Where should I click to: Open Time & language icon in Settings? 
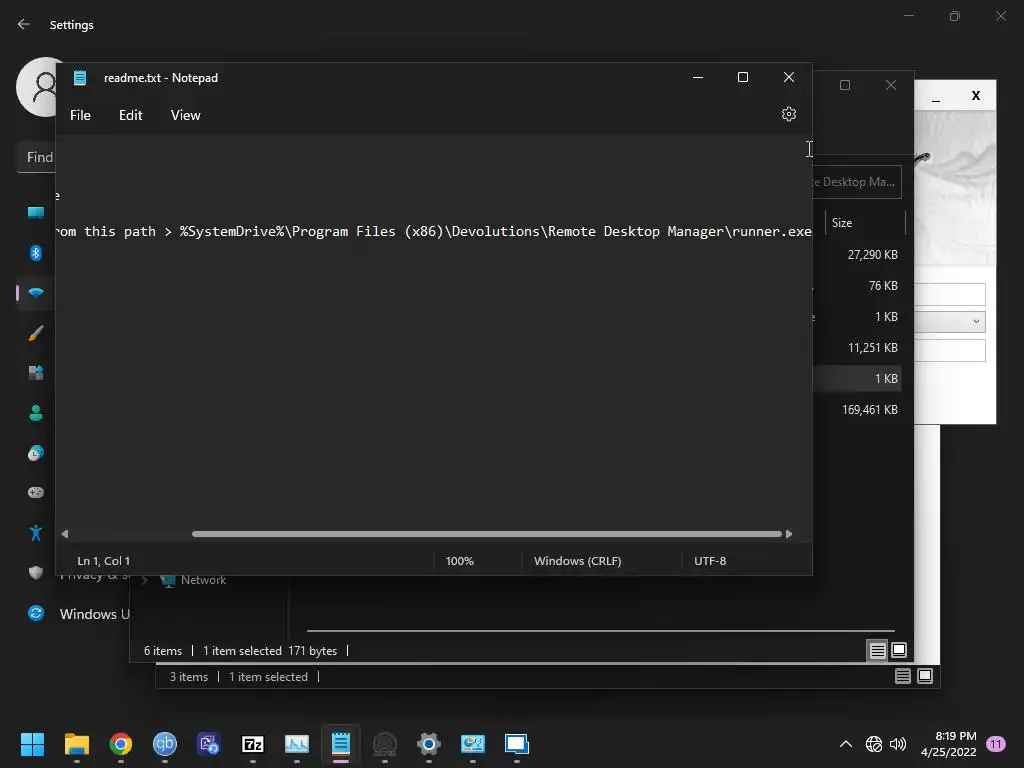pos(36,453)
